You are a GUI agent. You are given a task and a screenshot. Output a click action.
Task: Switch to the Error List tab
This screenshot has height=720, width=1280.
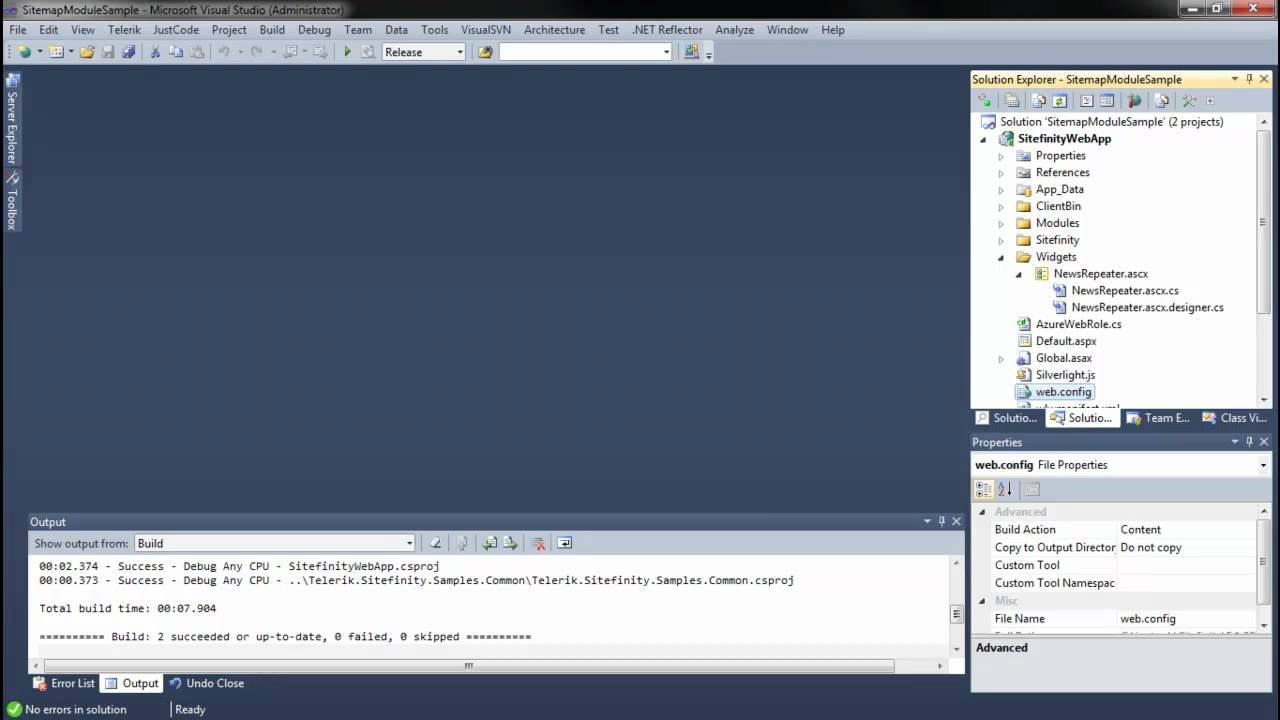click(64, 683)
